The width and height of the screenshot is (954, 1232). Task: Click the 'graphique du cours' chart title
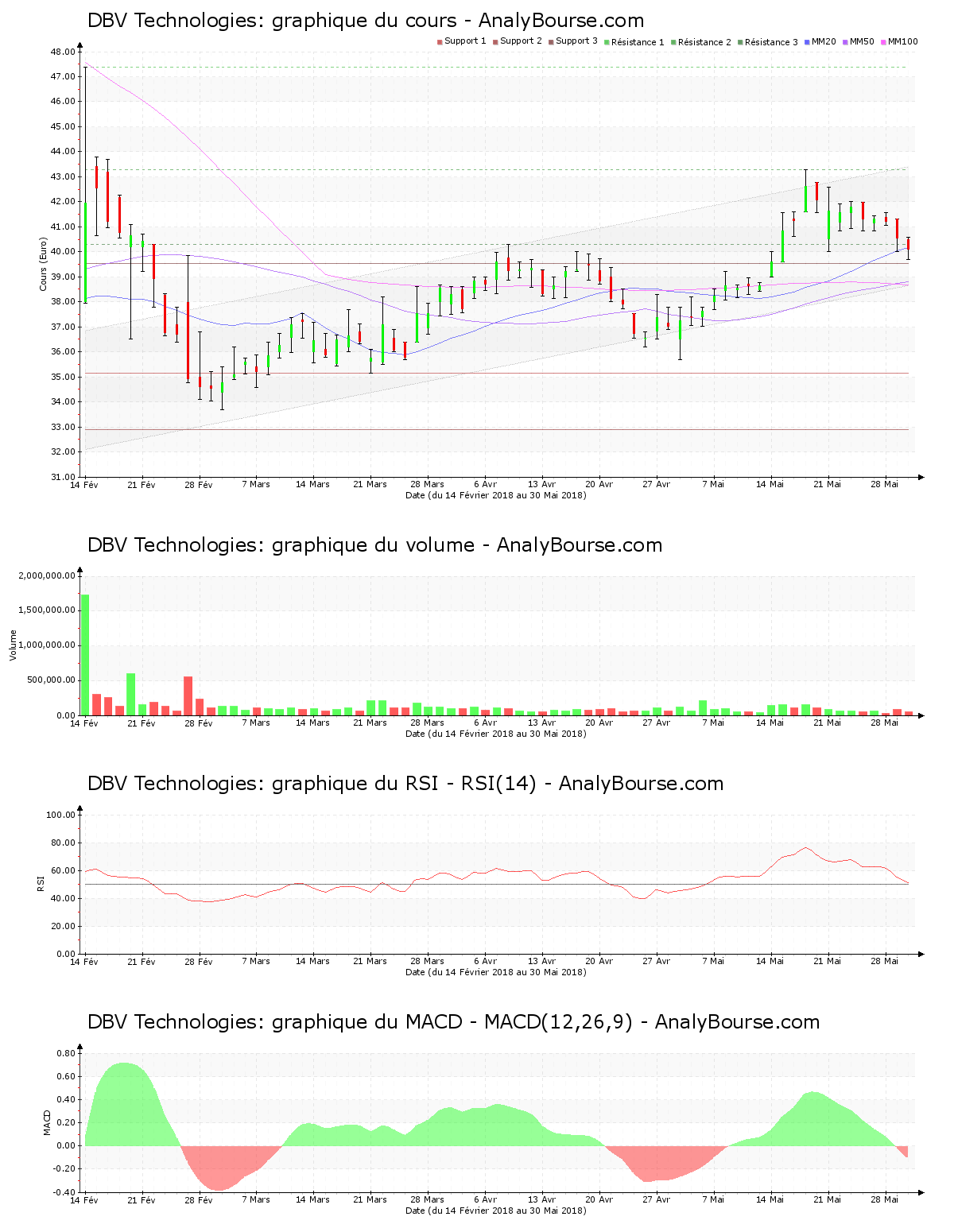click(x=366, y=21)
